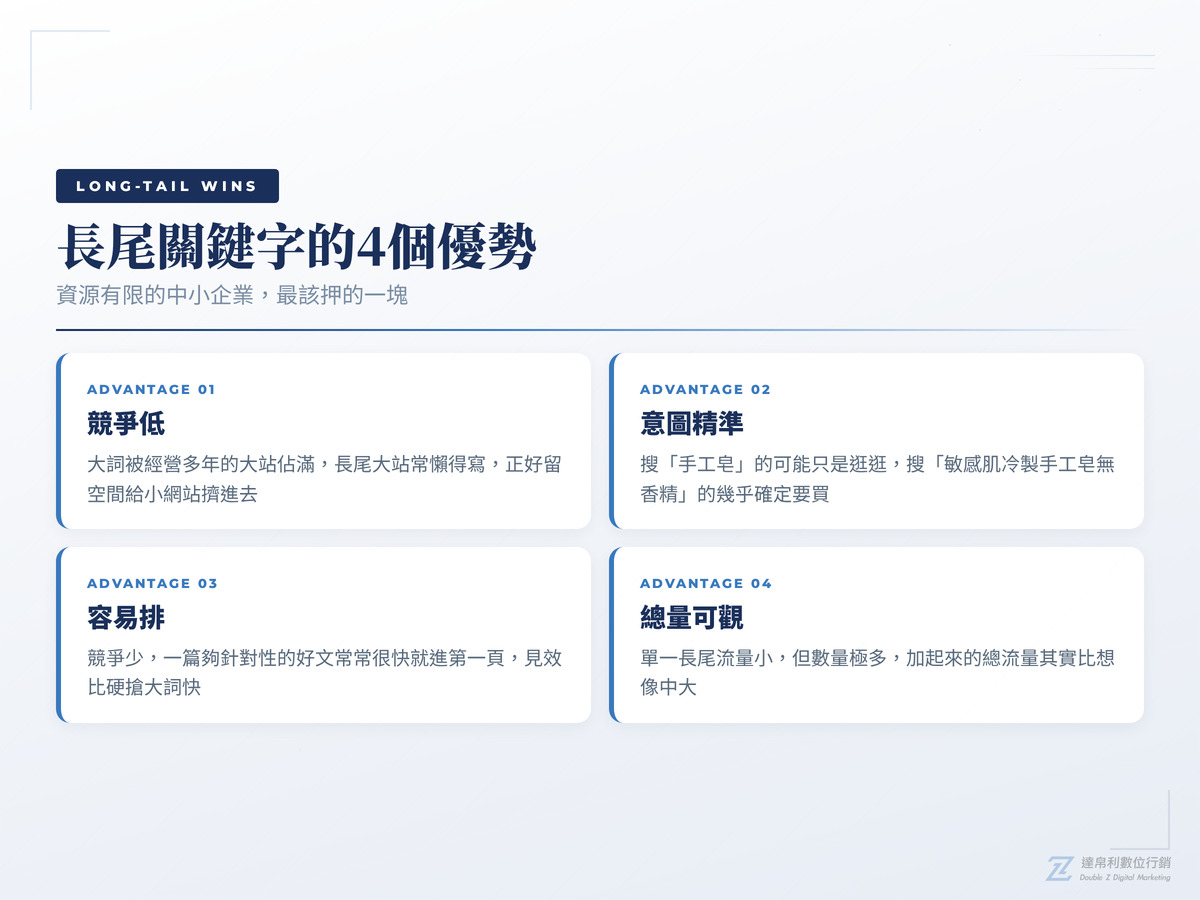The width and height of the screenshot is (1200, 900).
Task: Click the title 長尾關鍵字的4個優勢
Action: click(297, 246)
